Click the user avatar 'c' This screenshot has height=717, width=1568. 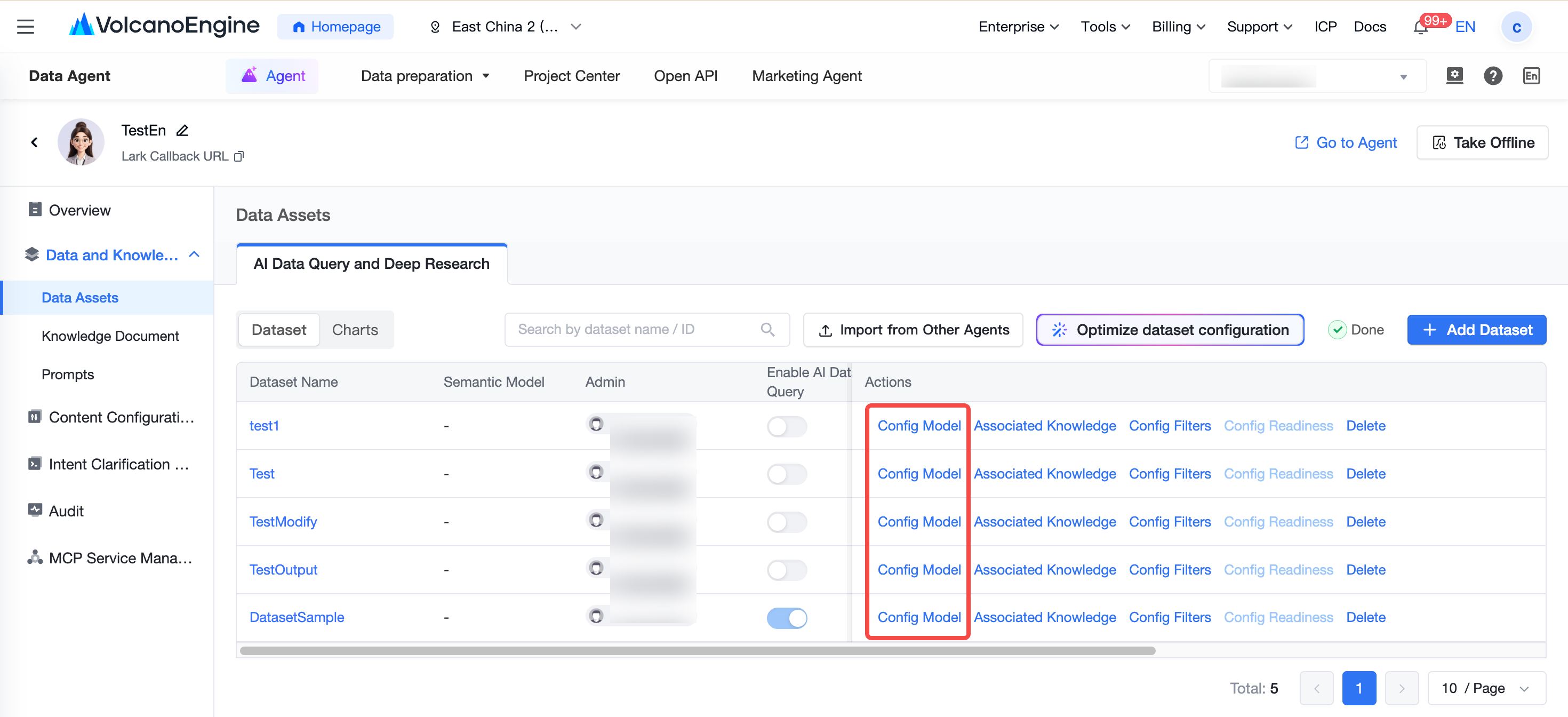click(x=1516, y=27)
